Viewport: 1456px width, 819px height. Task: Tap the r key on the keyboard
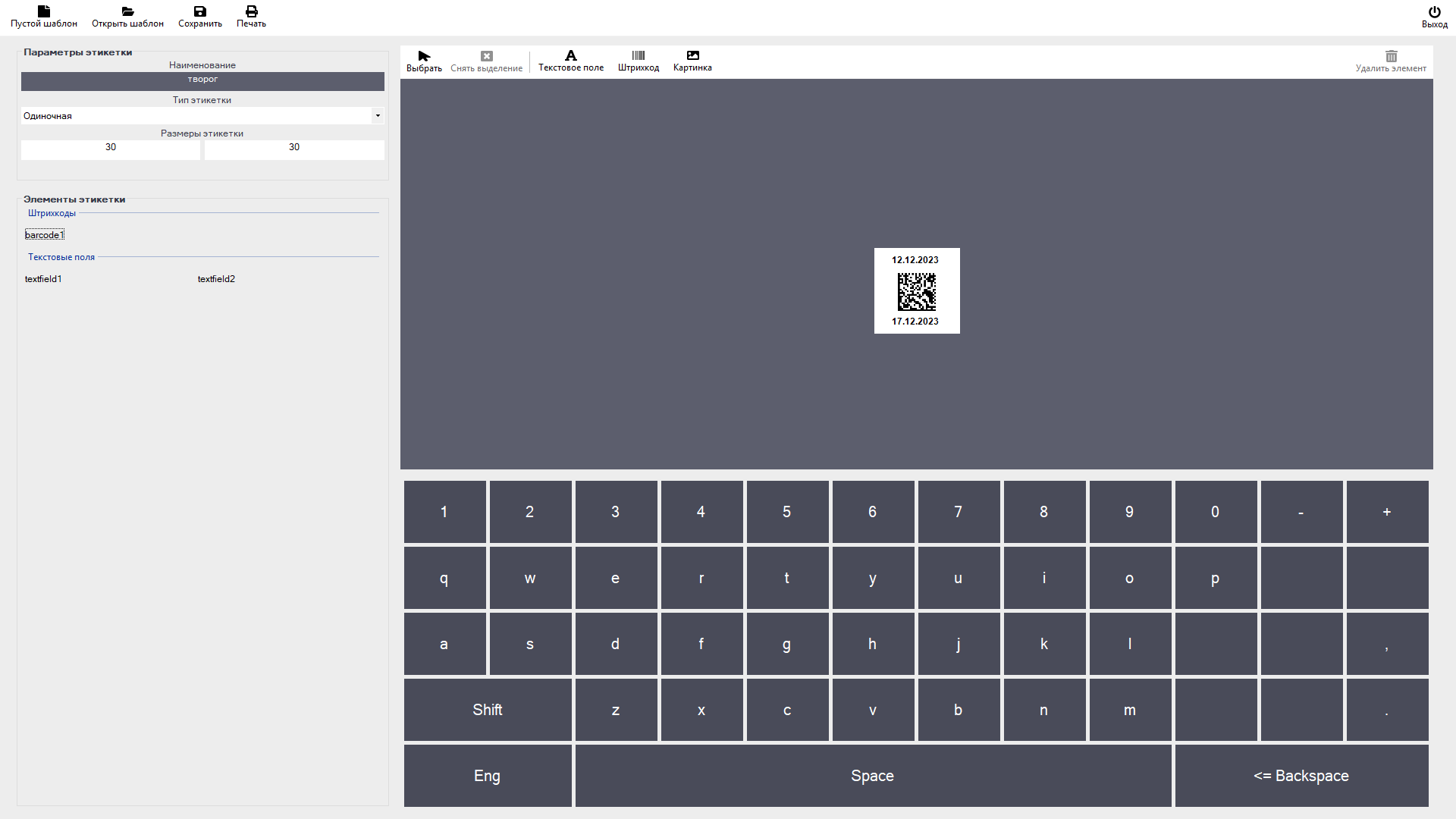tap(702, 578)
